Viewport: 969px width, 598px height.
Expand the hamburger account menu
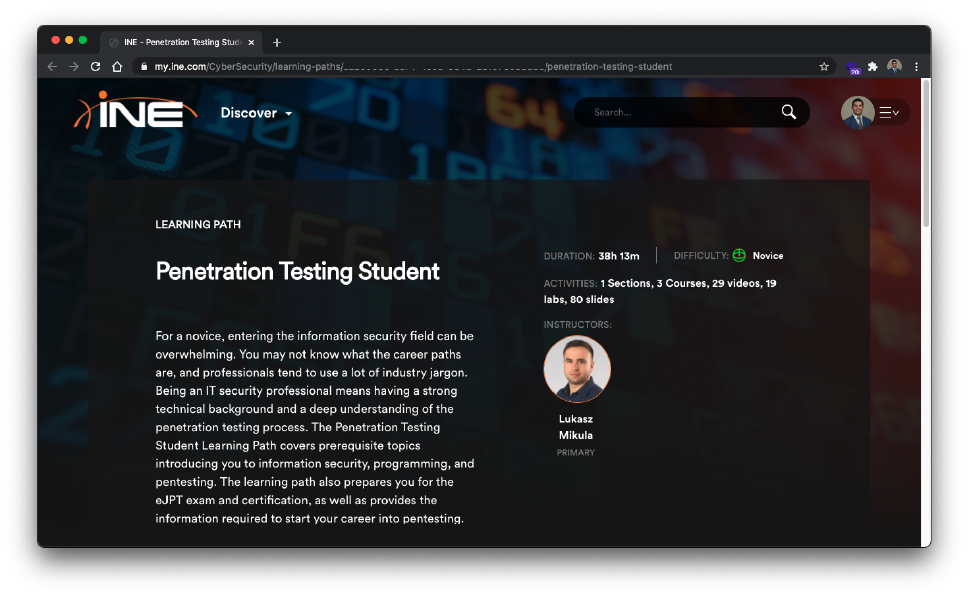pos(889,112)
